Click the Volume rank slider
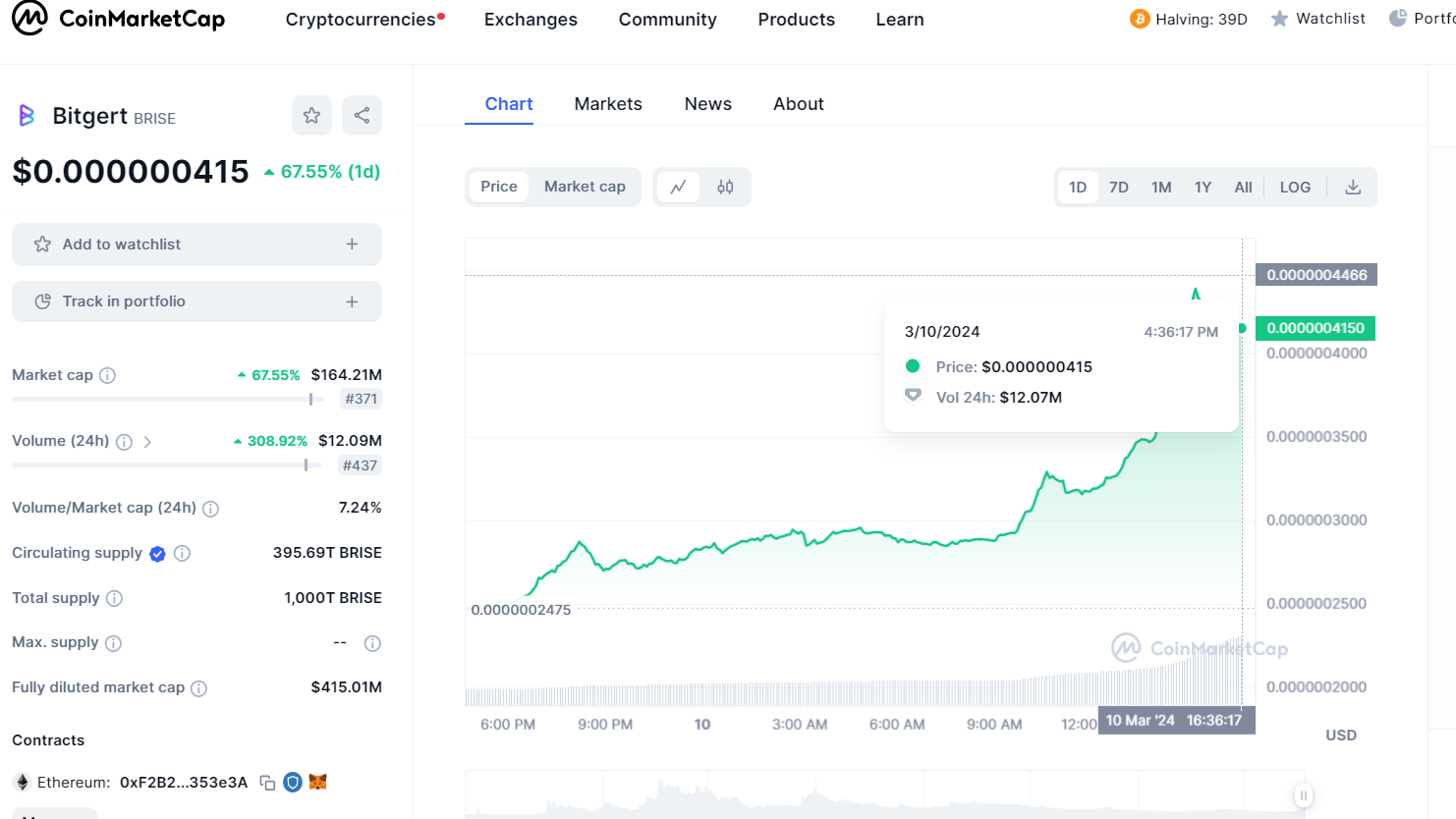The height and width of the screenshot is (819, 1456). (167, 465)
